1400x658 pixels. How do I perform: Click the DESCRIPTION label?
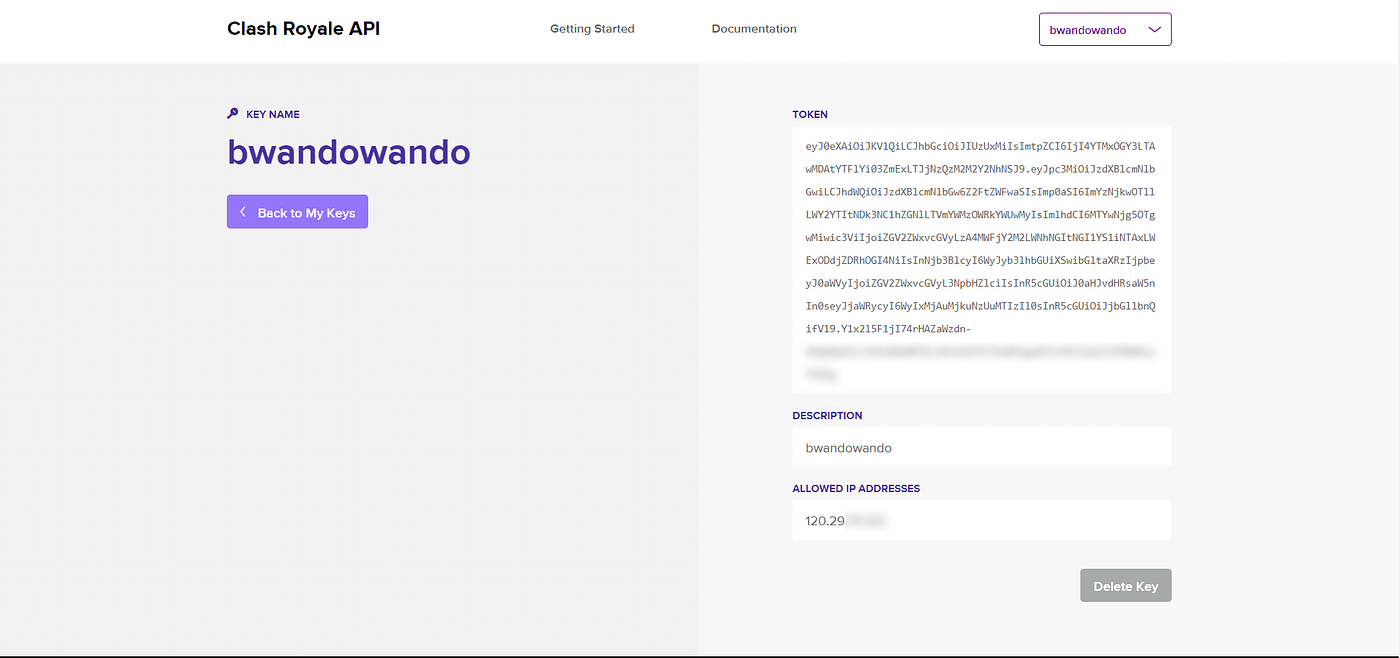[827, 415]
